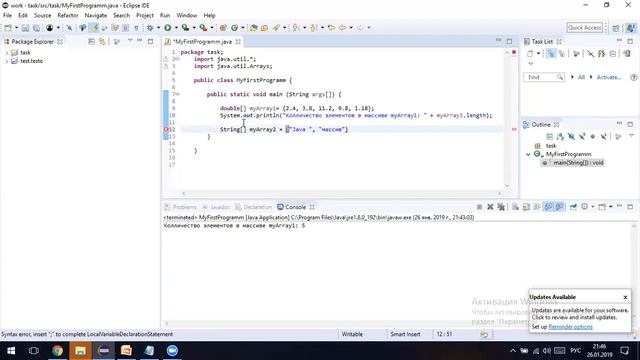
Task: Click the Reminder options link
Action: click(x=570, y=327)
